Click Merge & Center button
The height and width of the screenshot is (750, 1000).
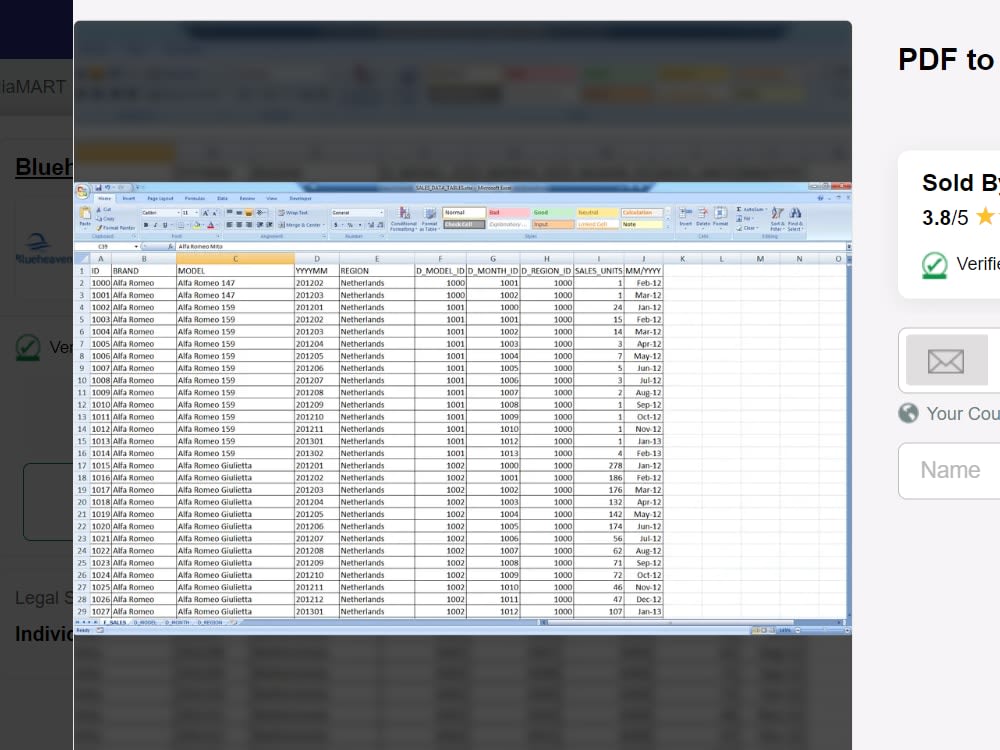301,225
